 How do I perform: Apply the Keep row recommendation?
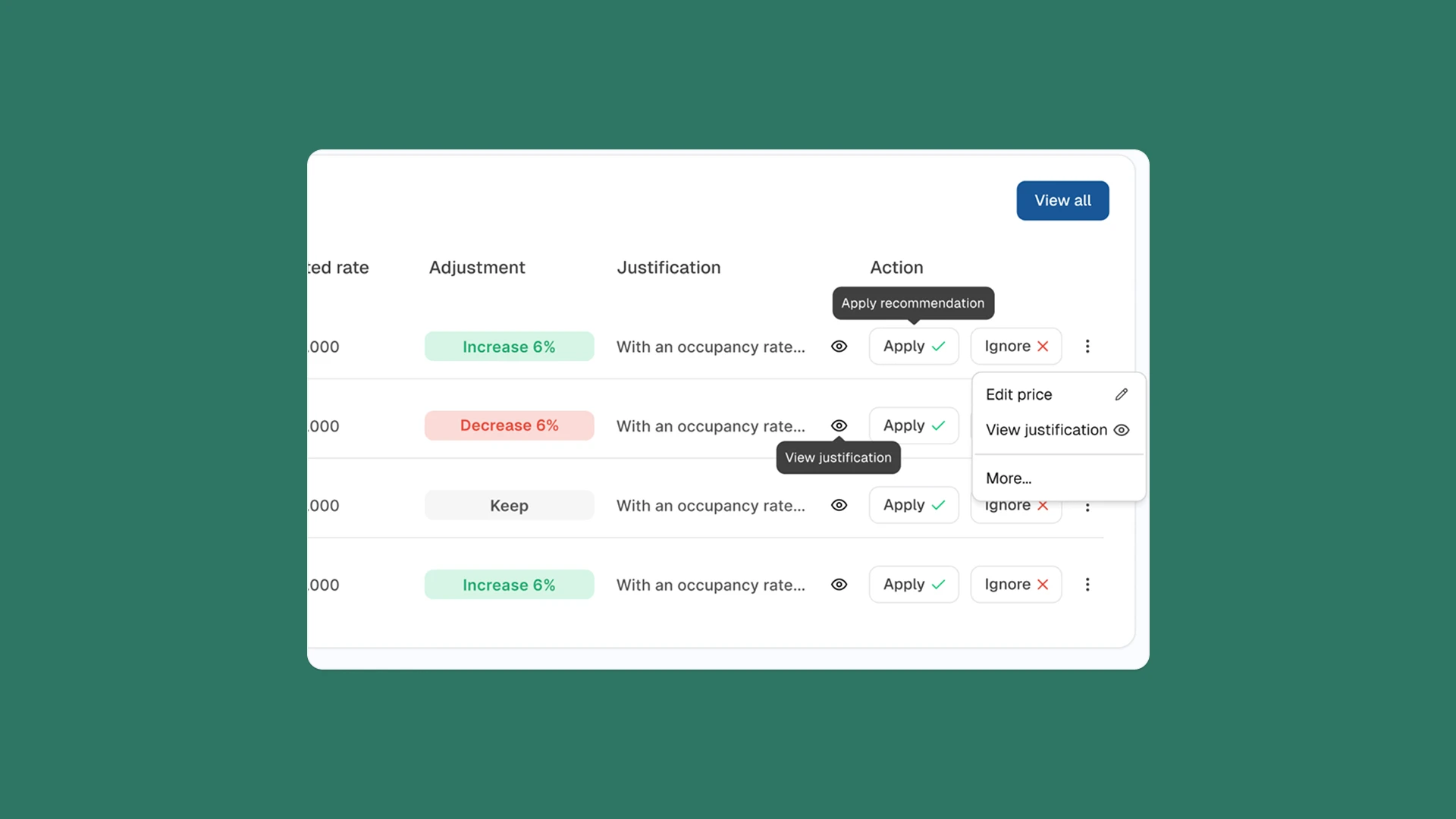[x=914, y=505]
